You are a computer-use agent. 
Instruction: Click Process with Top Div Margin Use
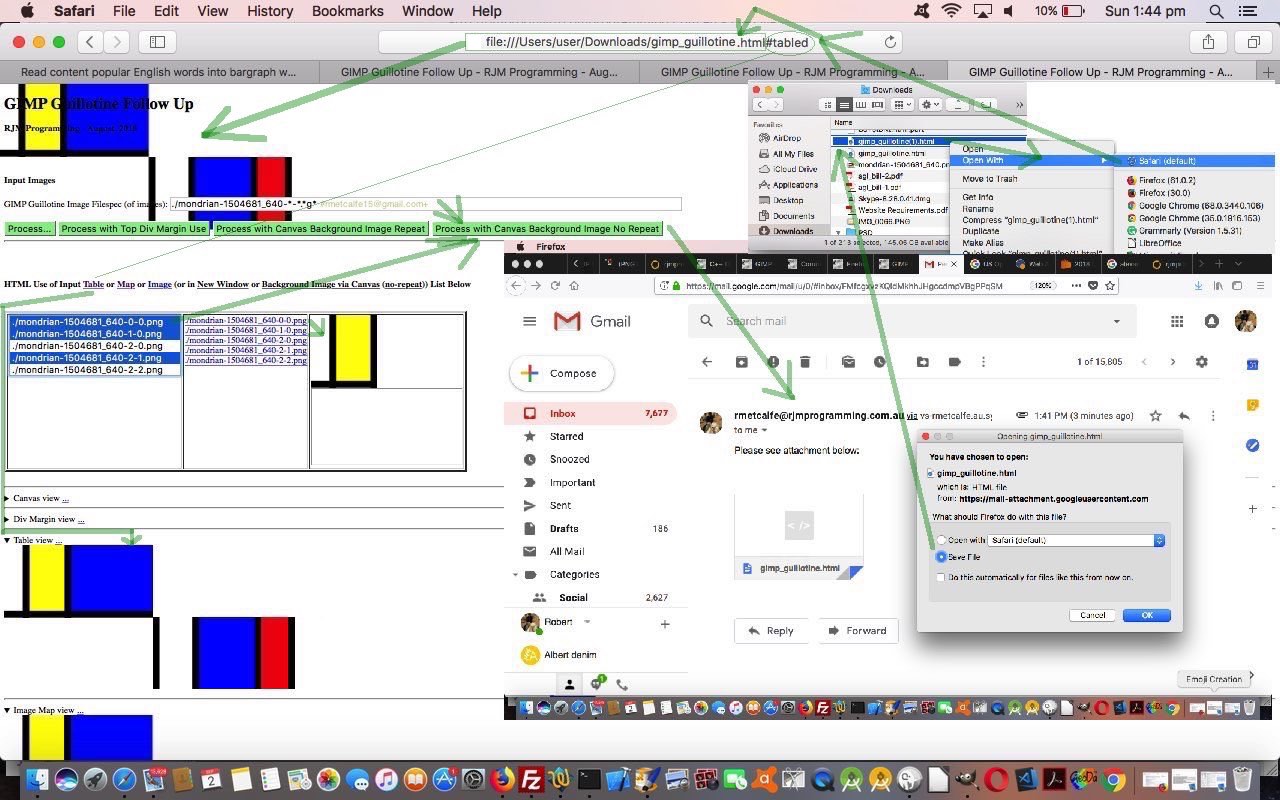tap(133, 229)
